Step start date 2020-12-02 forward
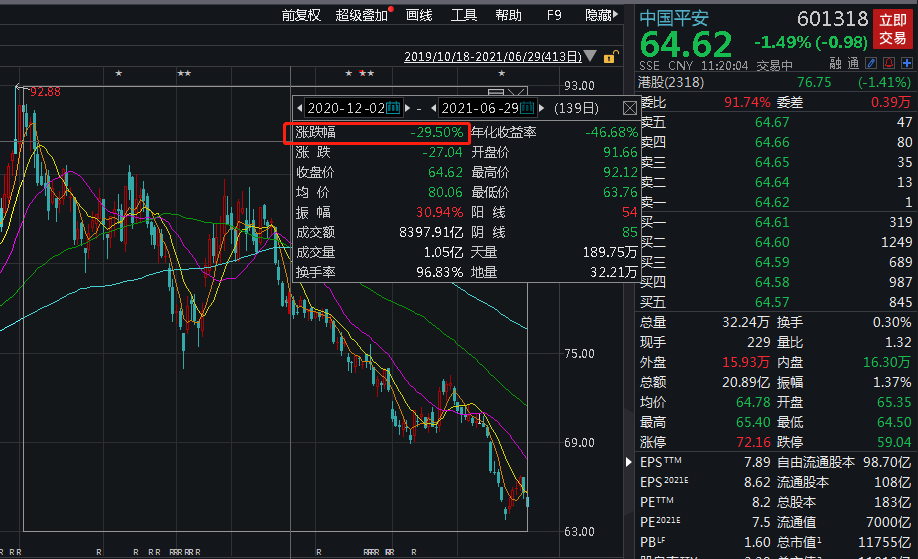Viewport: 918px width, 559px height. tap(407, 108)
